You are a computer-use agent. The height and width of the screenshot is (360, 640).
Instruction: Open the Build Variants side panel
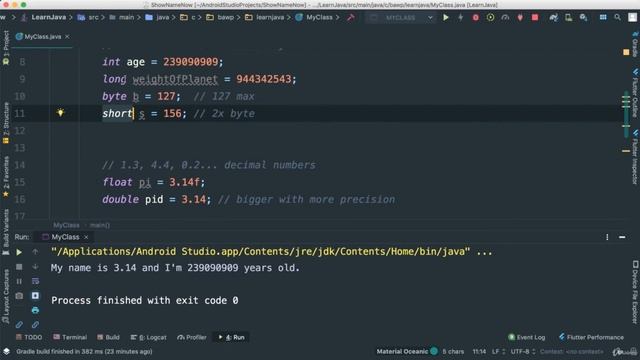pyautogui.click(x=6, y=232)
